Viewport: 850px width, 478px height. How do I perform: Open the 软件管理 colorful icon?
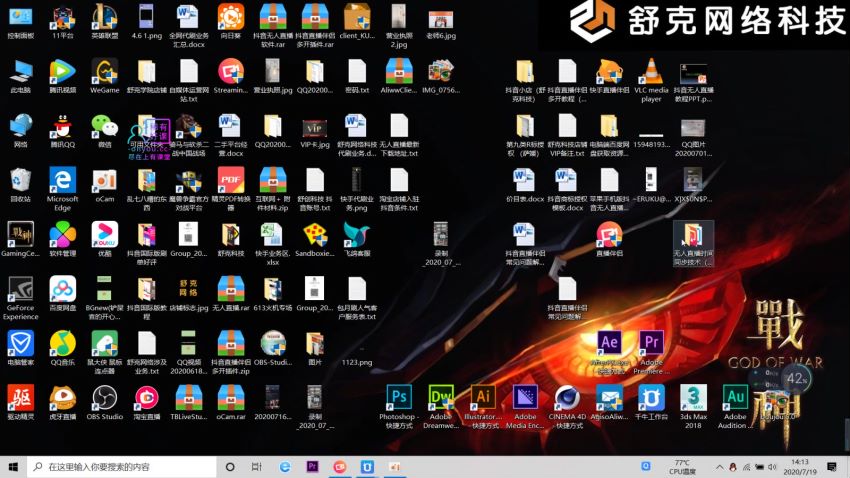[63, 234]
